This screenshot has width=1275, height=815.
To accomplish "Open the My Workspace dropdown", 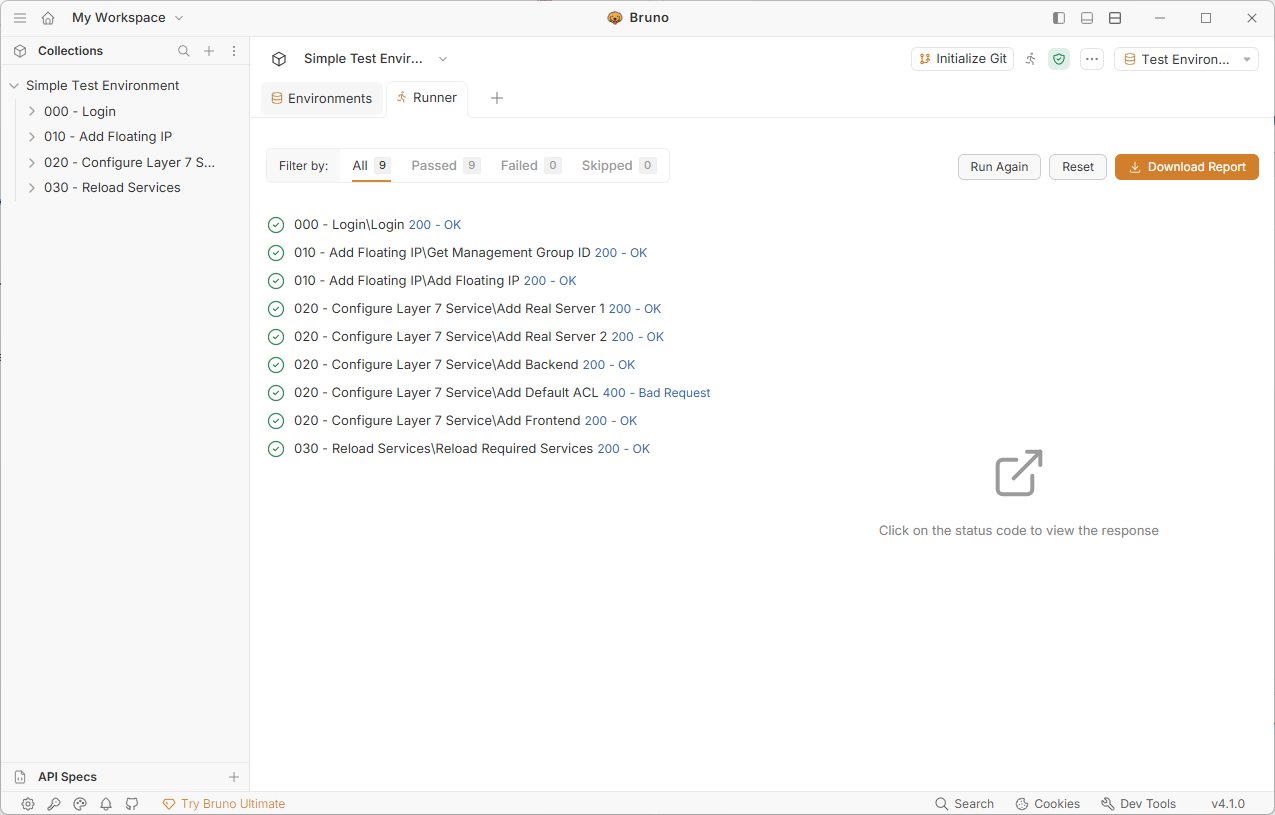I will (128, 18).
